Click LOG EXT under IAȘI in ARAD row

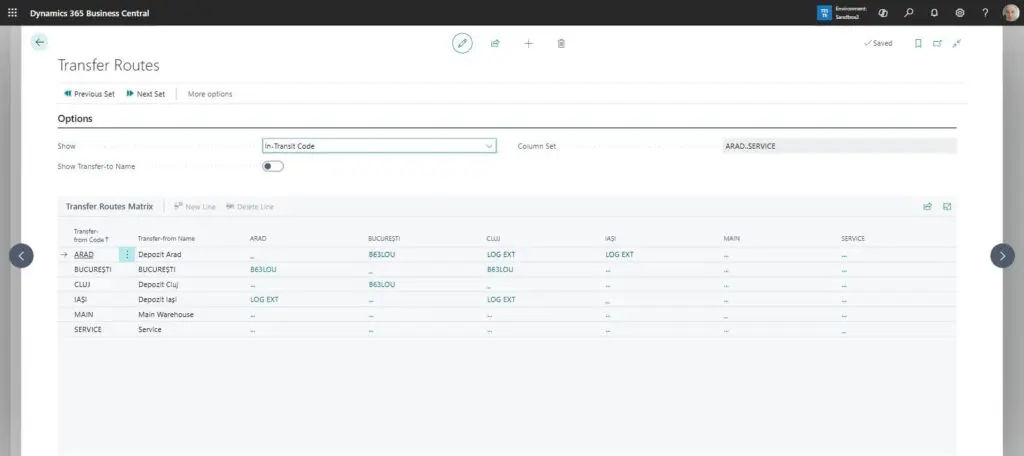point(619,255)
